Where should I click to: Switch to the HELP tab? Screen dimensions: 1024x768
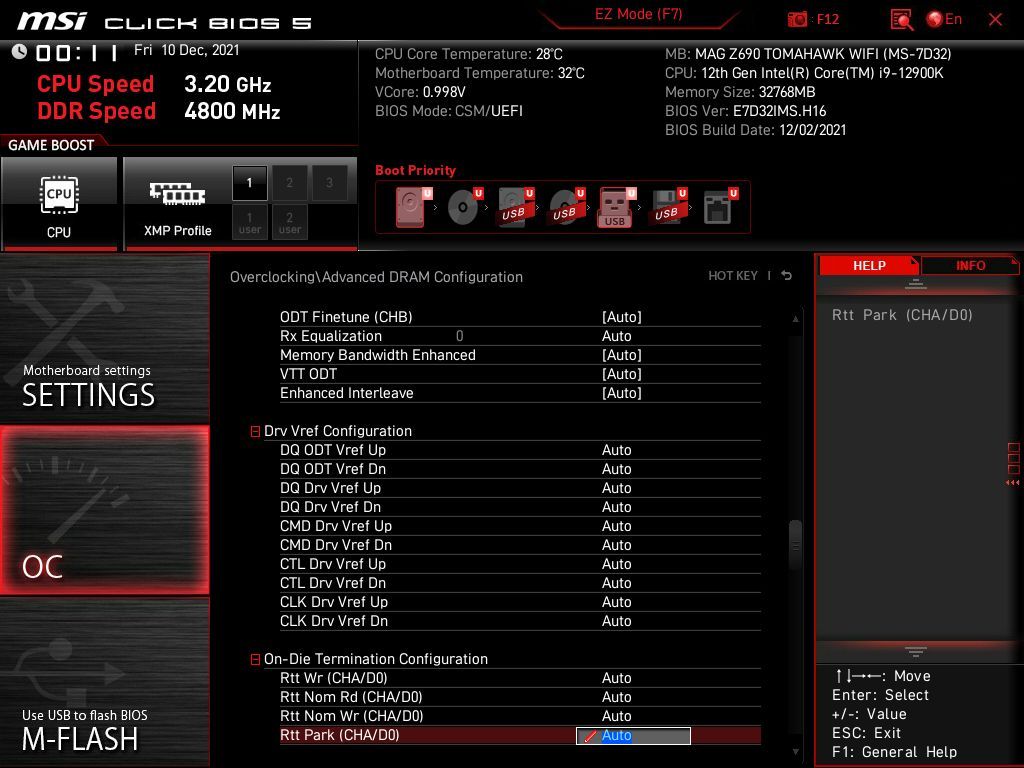pyautogui.click(x=869, y=266)
